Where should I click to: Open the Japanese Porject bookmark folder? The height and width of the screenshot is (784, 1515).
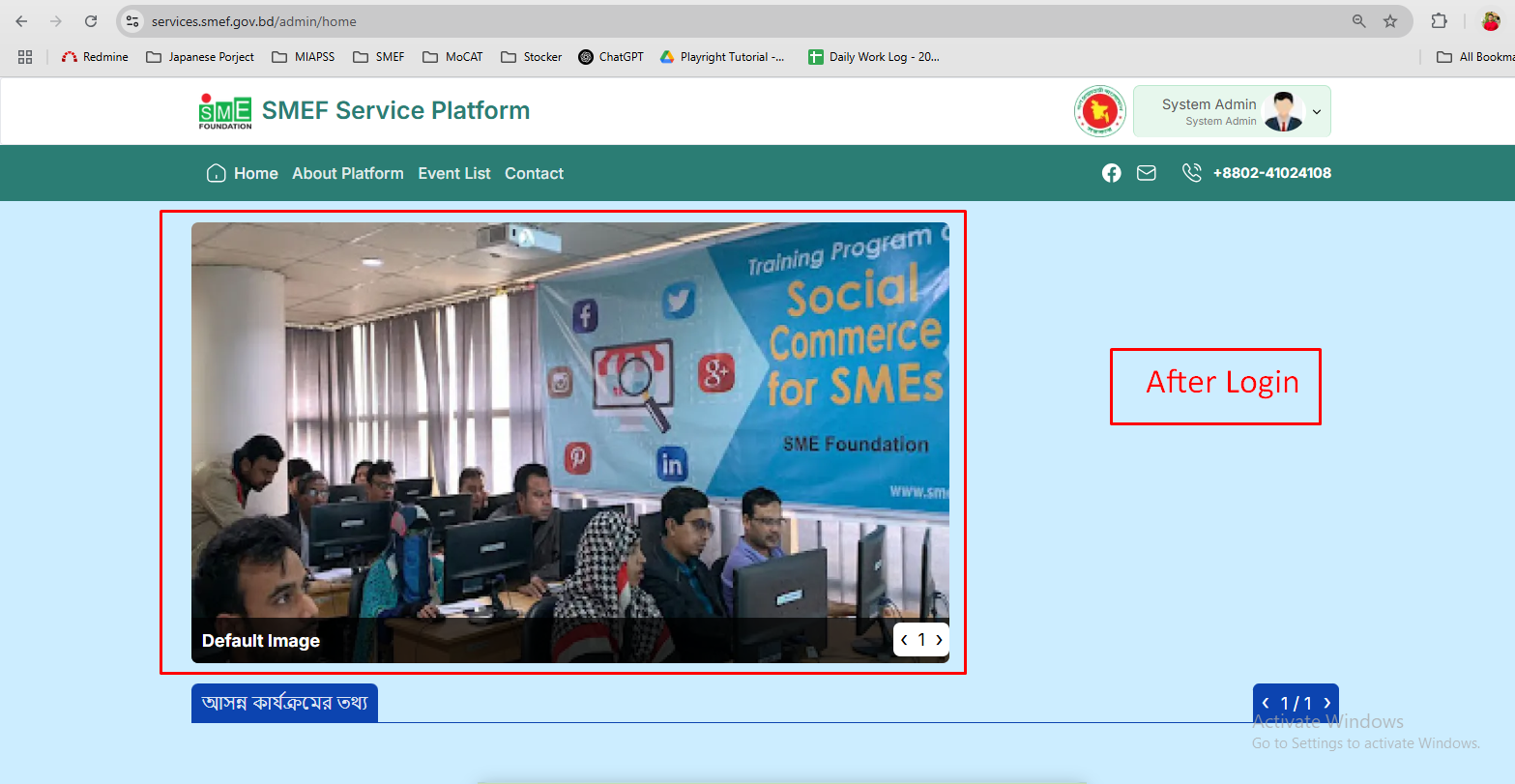[200, 57]
